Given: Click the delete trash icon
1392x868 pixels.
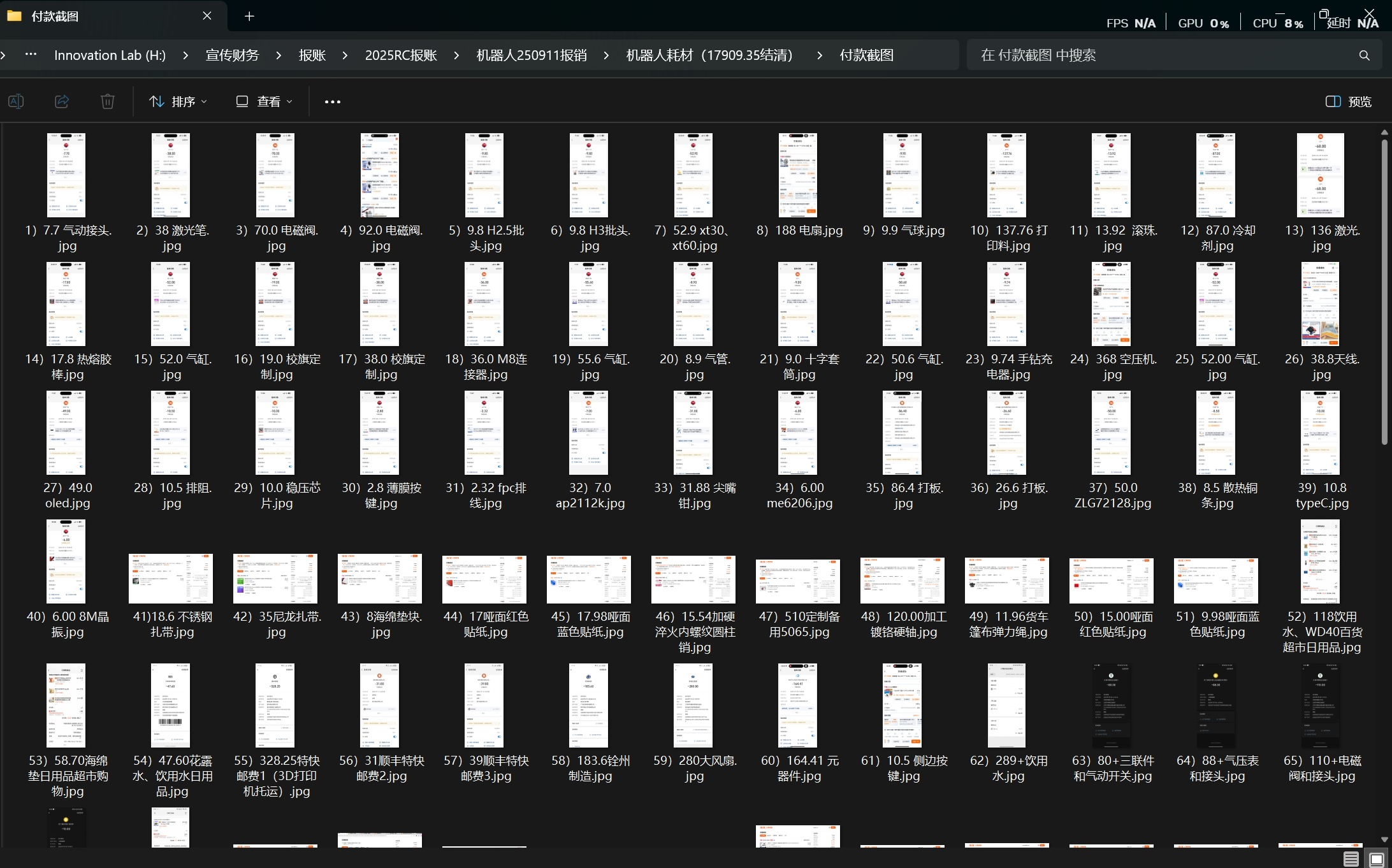Looking at the screenshot, I should (x=108, y=101).
